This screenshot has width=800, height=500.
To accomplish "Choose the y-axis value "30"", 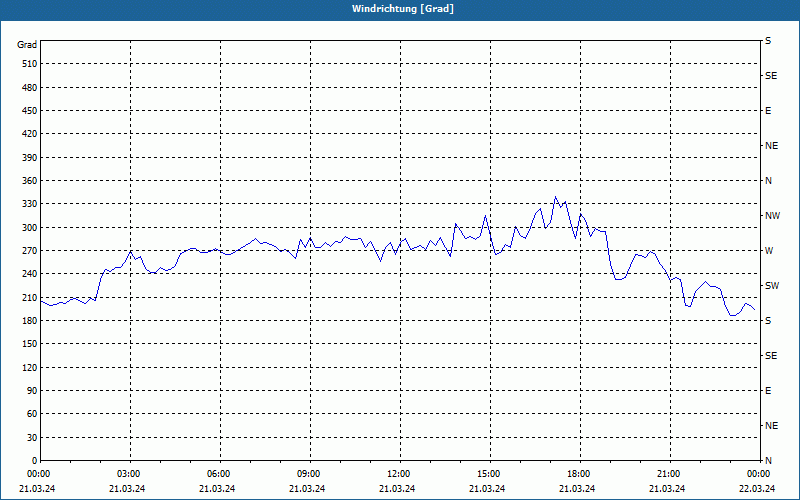I will point(32,437).
